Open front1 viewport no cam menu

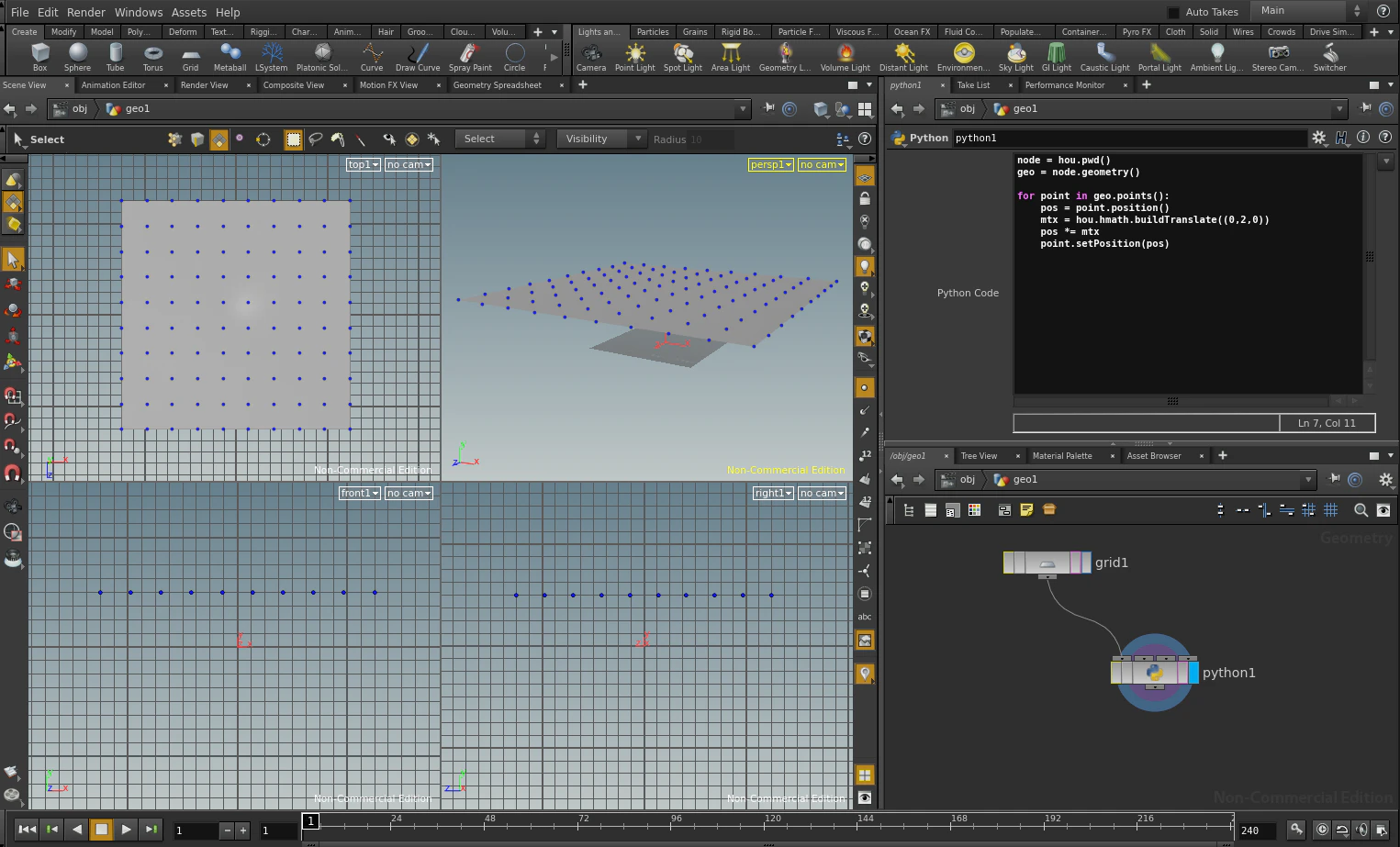409,493
